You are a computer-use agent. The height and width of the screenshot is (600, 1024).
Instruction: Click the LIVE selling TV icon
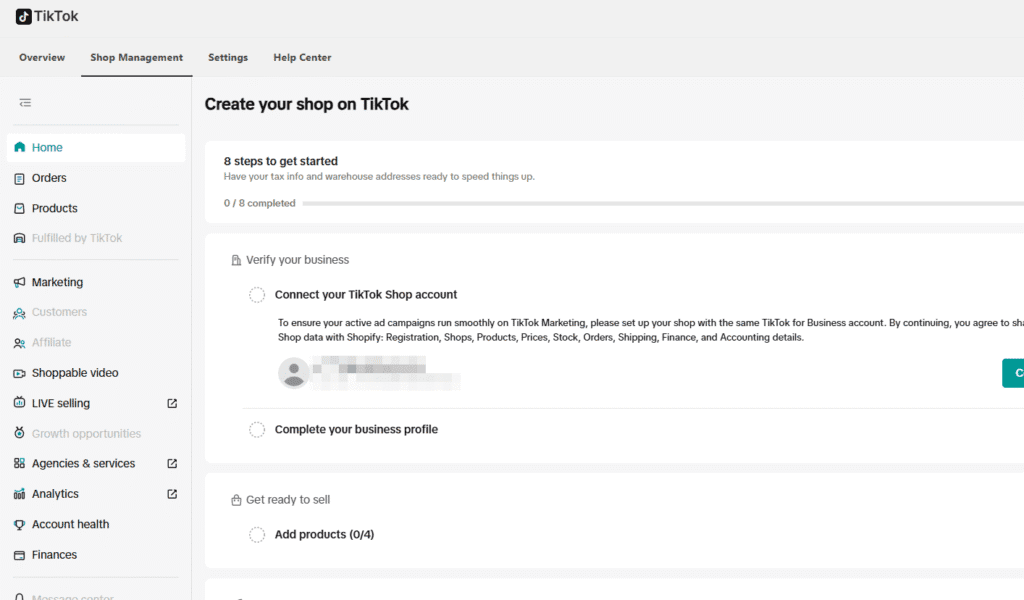20,403
